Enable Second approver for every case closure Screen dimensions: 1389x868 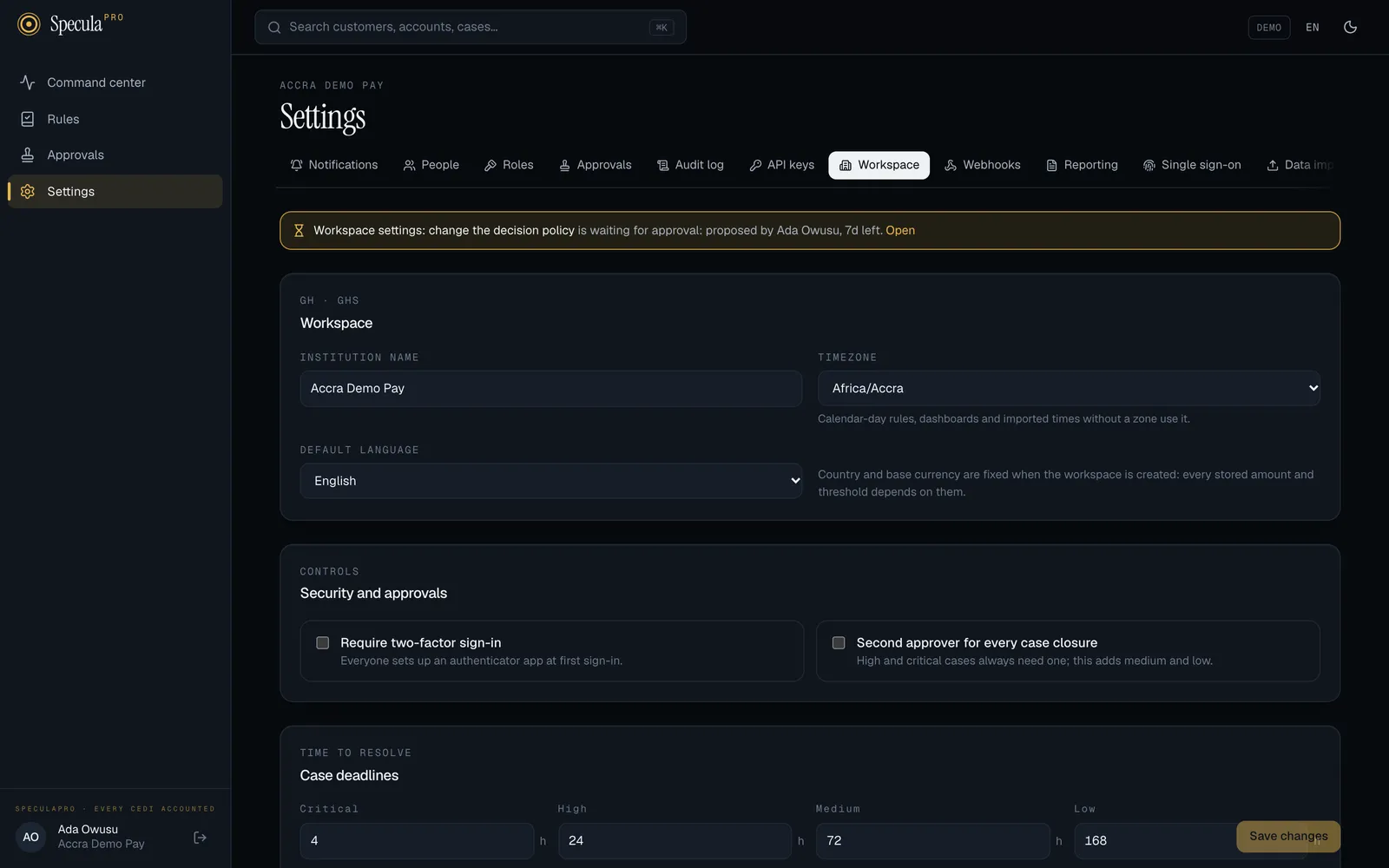click(x=839, y=643)
